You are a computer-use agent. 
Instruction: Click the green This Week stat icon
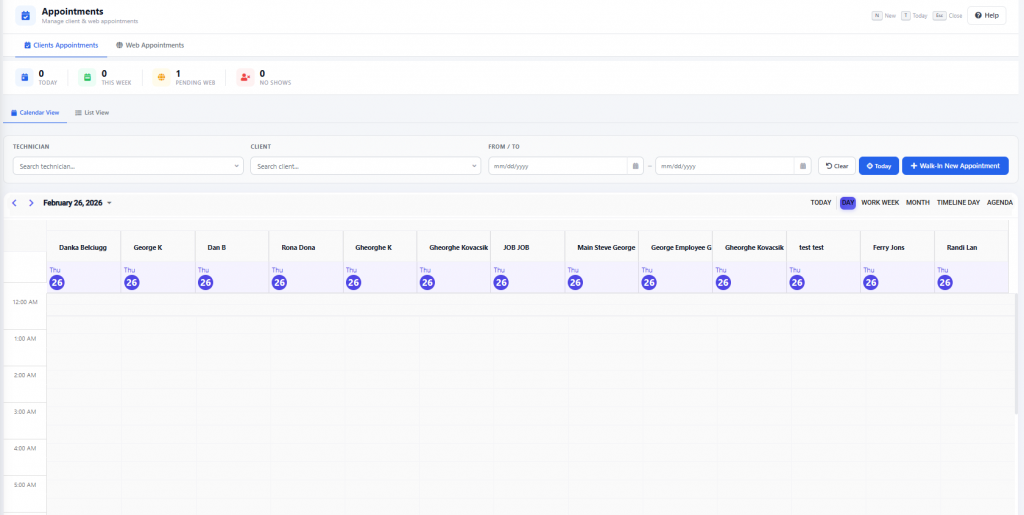[x=87, y=77]
